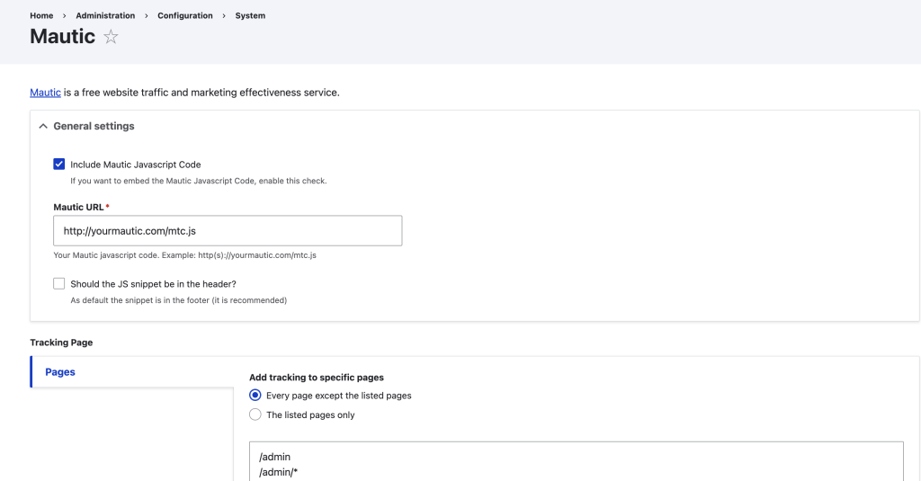Open Configuration breadcrumb link
Screen dimensions: 921x481
pyautogui.click(x=185, y=16)
